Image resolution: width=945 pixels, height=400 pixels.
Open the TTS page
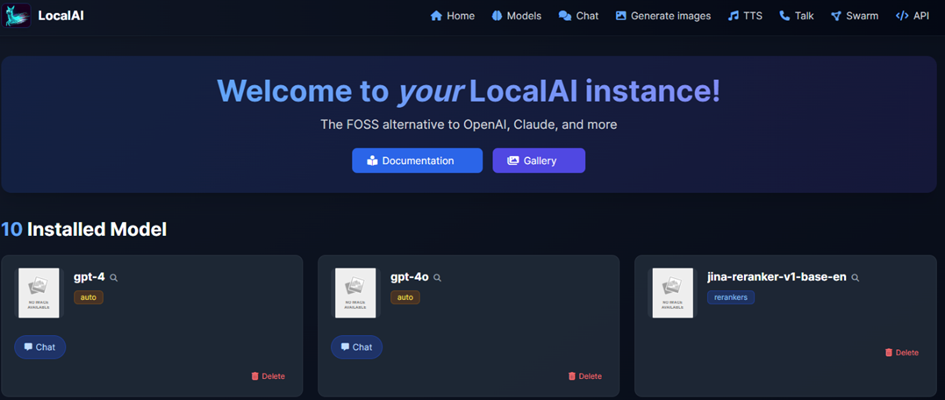click(747, 16)
